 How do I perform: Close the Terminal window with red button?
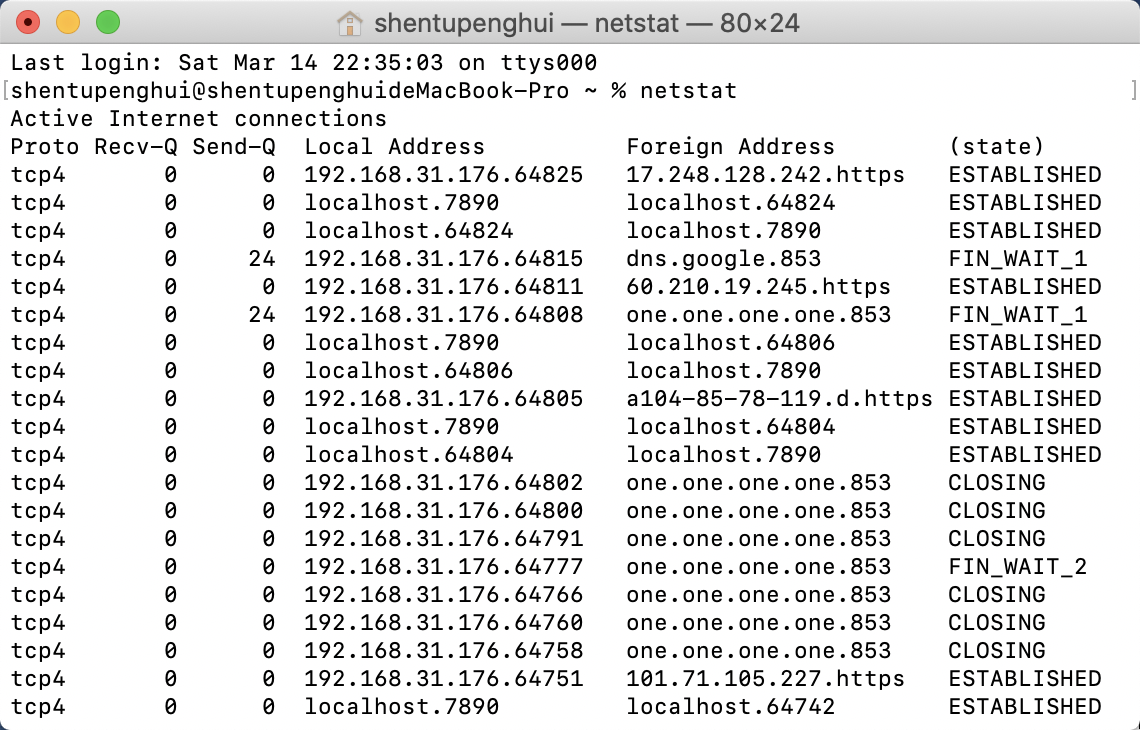coord(29,22)
